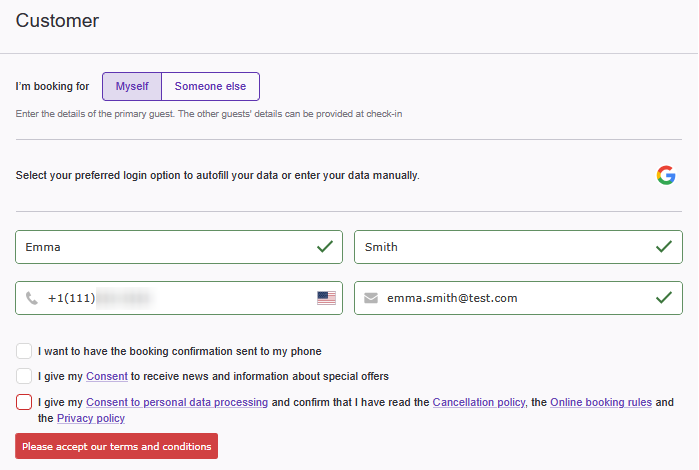Click the US flag country selector
Screen dimensions: 699x470
click(x=326, y=298)
